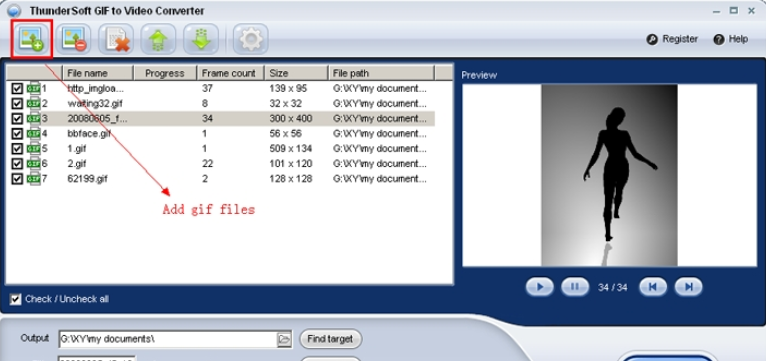Screen dimensions: 766x361
Task: Click the Output path input field
Action: (168, 339)
